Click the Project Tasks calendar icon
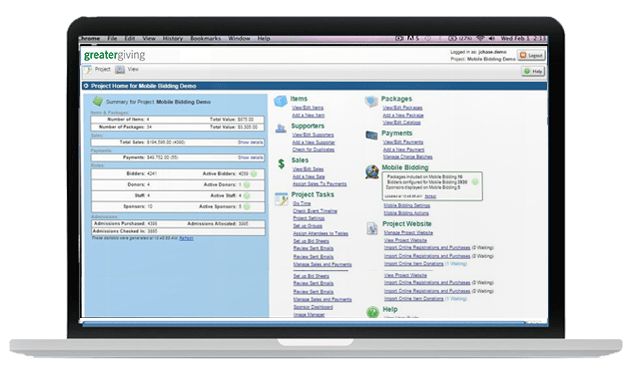 pyautogui.click(x=281, y=199)
